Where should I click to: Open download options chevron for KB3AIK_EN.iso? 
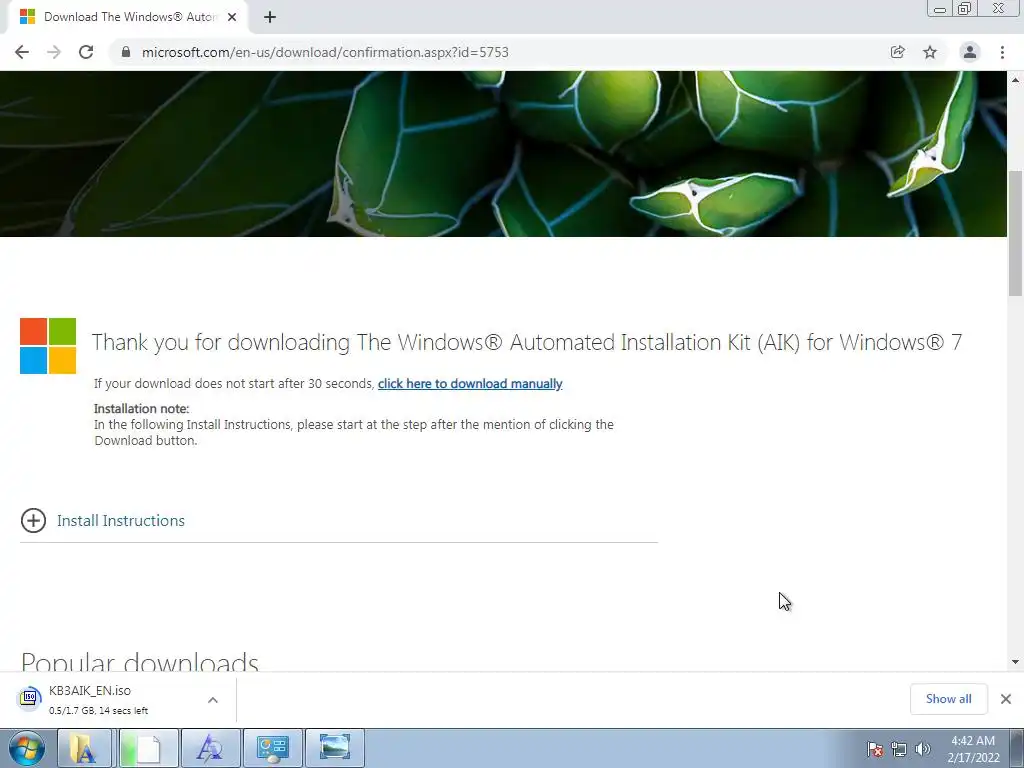(213, 700)
